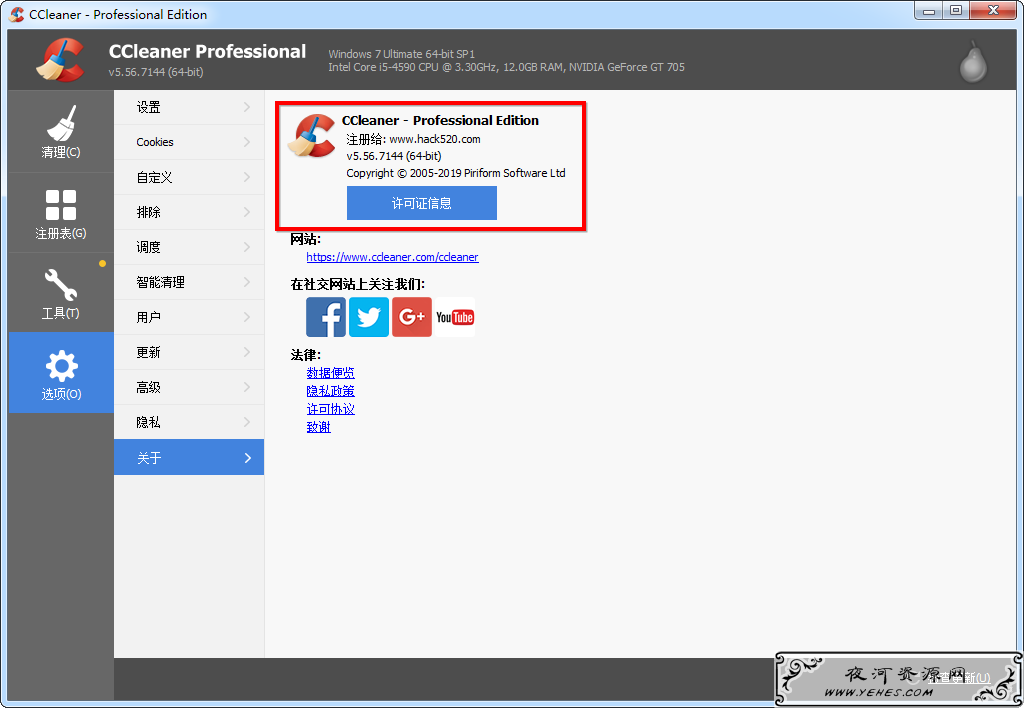Open the 隐私 menu item
Screen dimensions: 1024x708
click(189, 423)
